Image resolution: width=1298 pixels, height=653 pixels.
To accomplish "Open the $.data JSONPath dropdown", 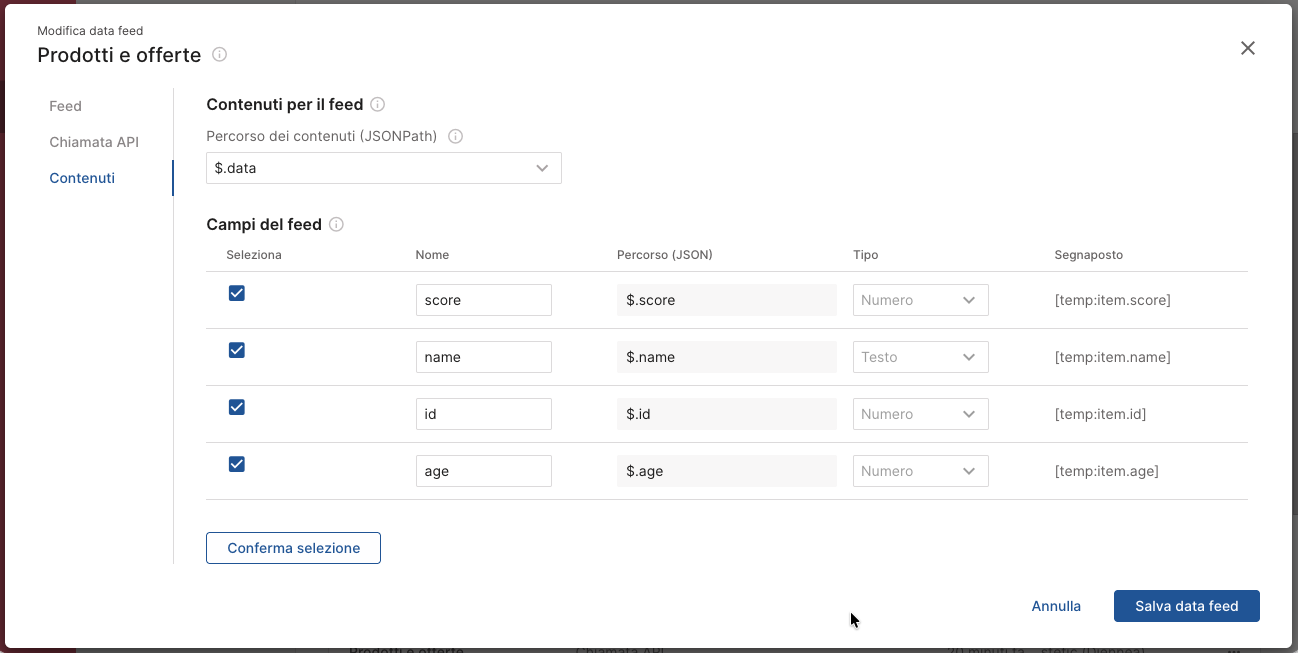I will 383,168.
